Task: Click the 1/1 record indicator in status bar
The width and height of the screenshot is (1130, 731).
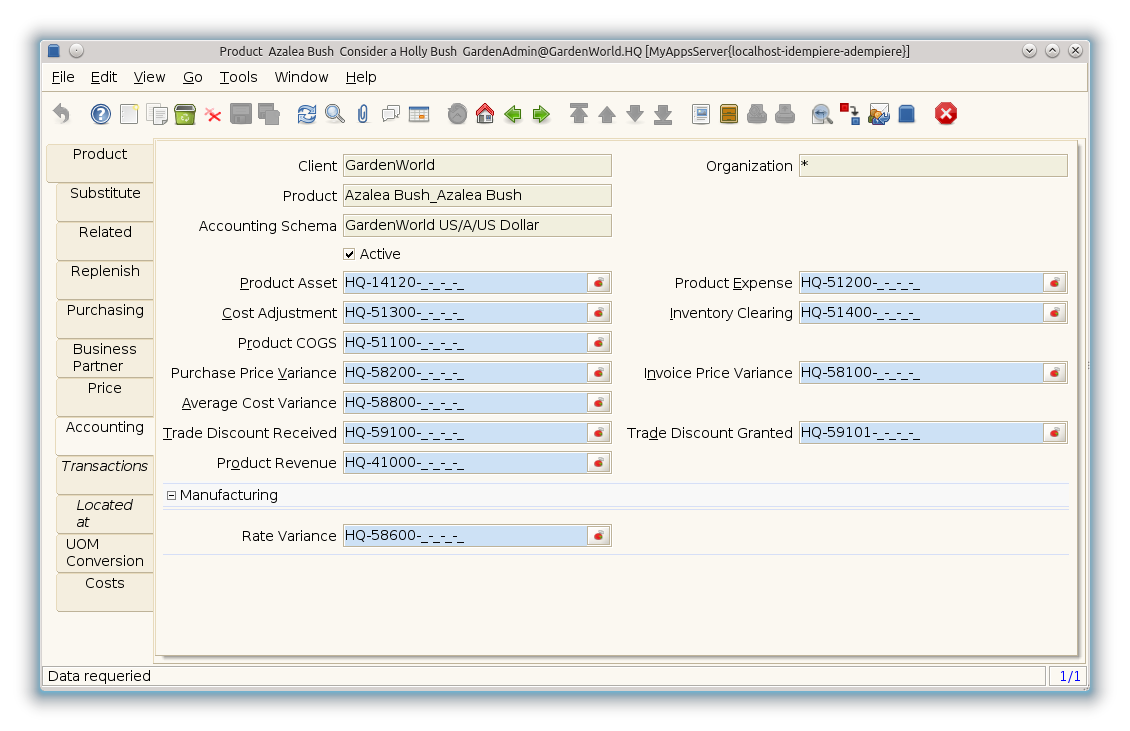Action: pyautogui.click(x=1069, y=677)
